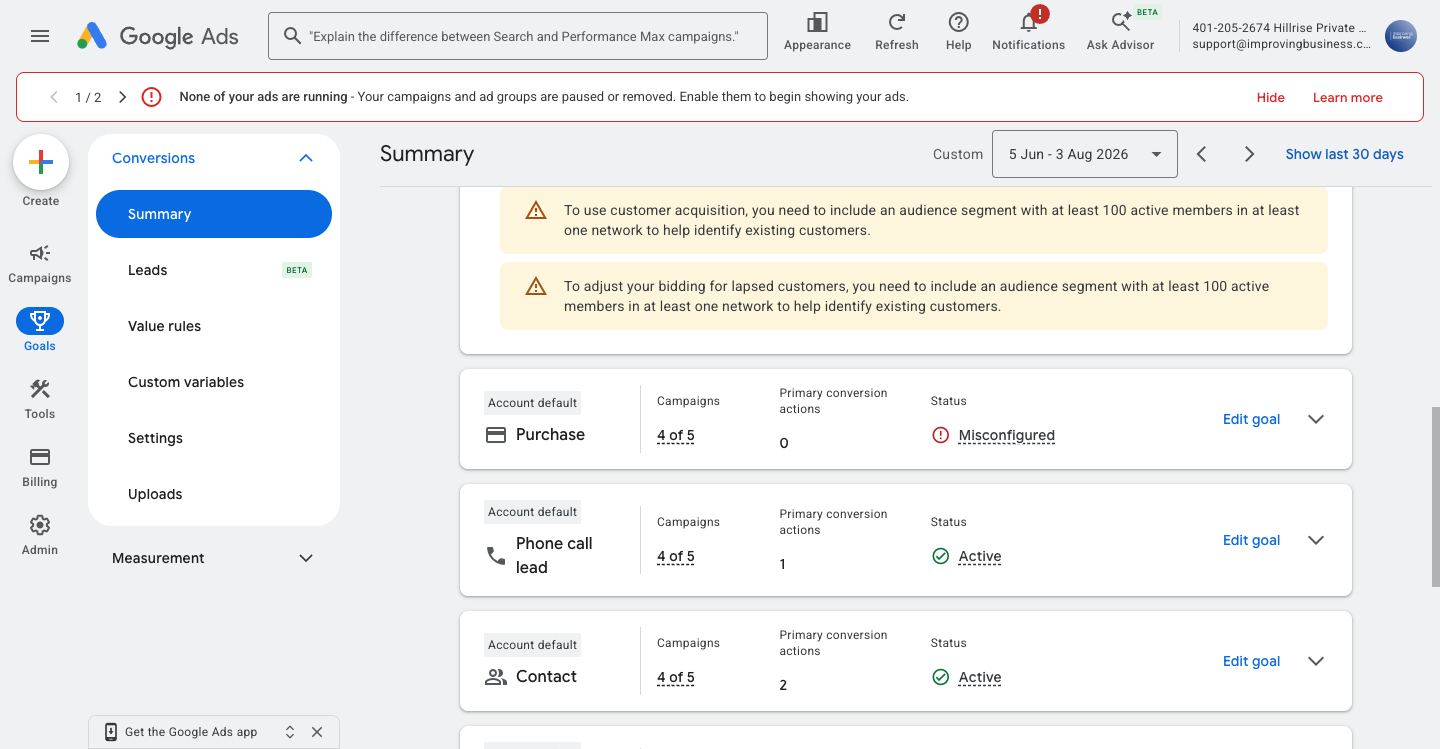Screen dimensions: 1440x749
Task: Open the Appearance settings
Action: (817, 32)
